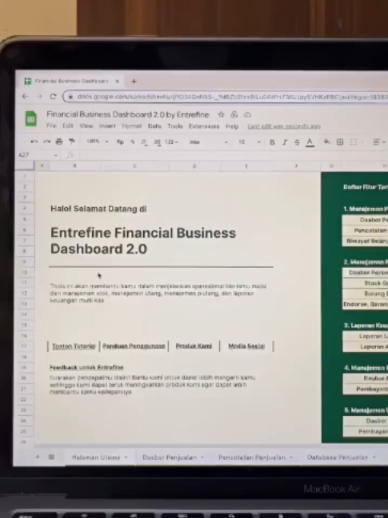The width and height of the screenshot is (388, 518).
Task: Open the last edit history link
Action: click(x=284, y=126)
